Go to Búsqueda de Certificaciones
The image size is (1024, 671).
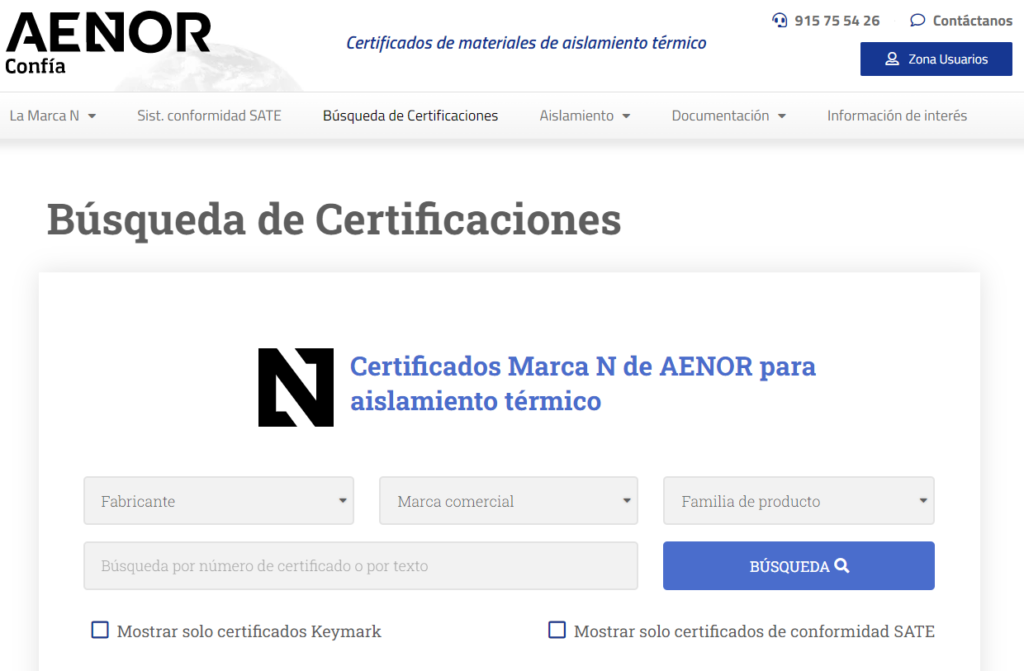[410, 116]
